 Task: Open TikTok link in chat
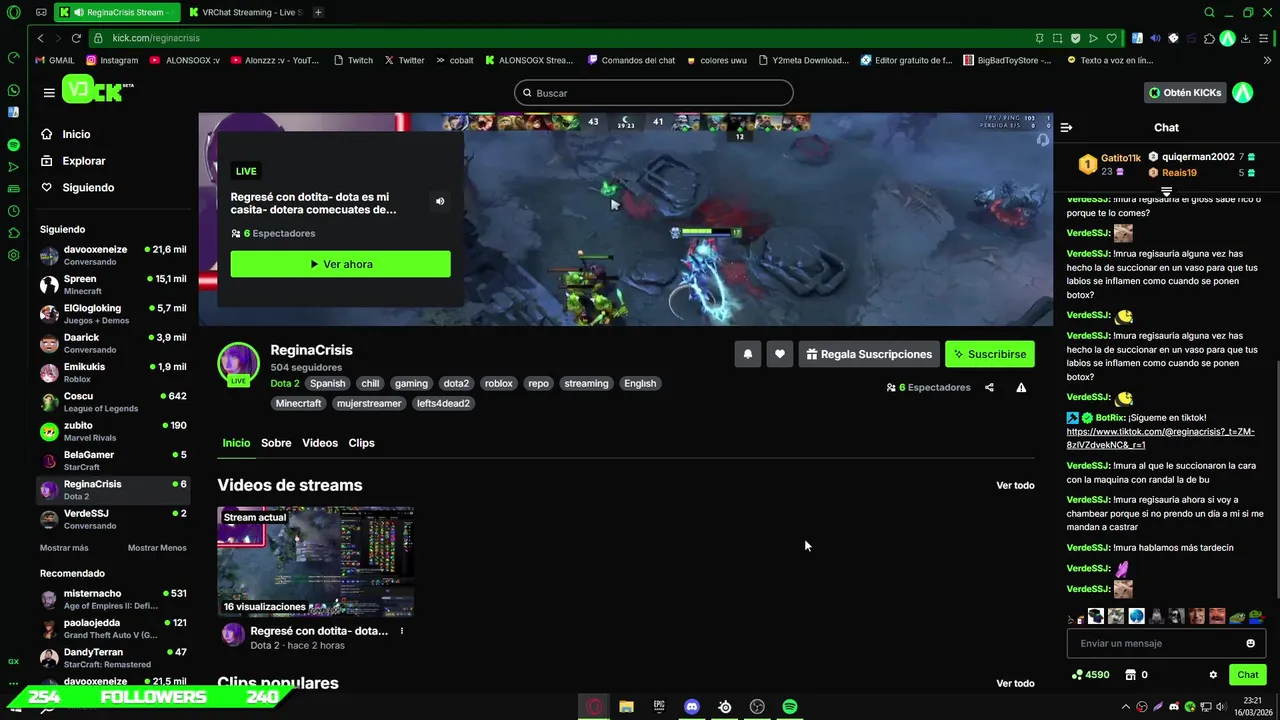pyautogui.click(x=1160, y=438)
